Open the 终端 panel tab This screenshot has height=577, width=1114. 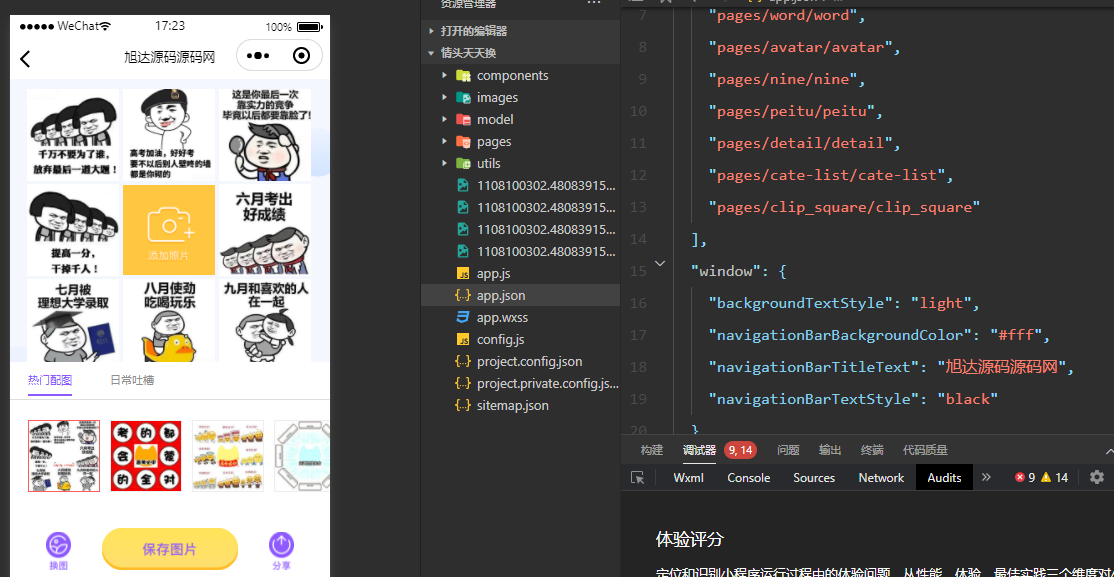pos(872,450)
